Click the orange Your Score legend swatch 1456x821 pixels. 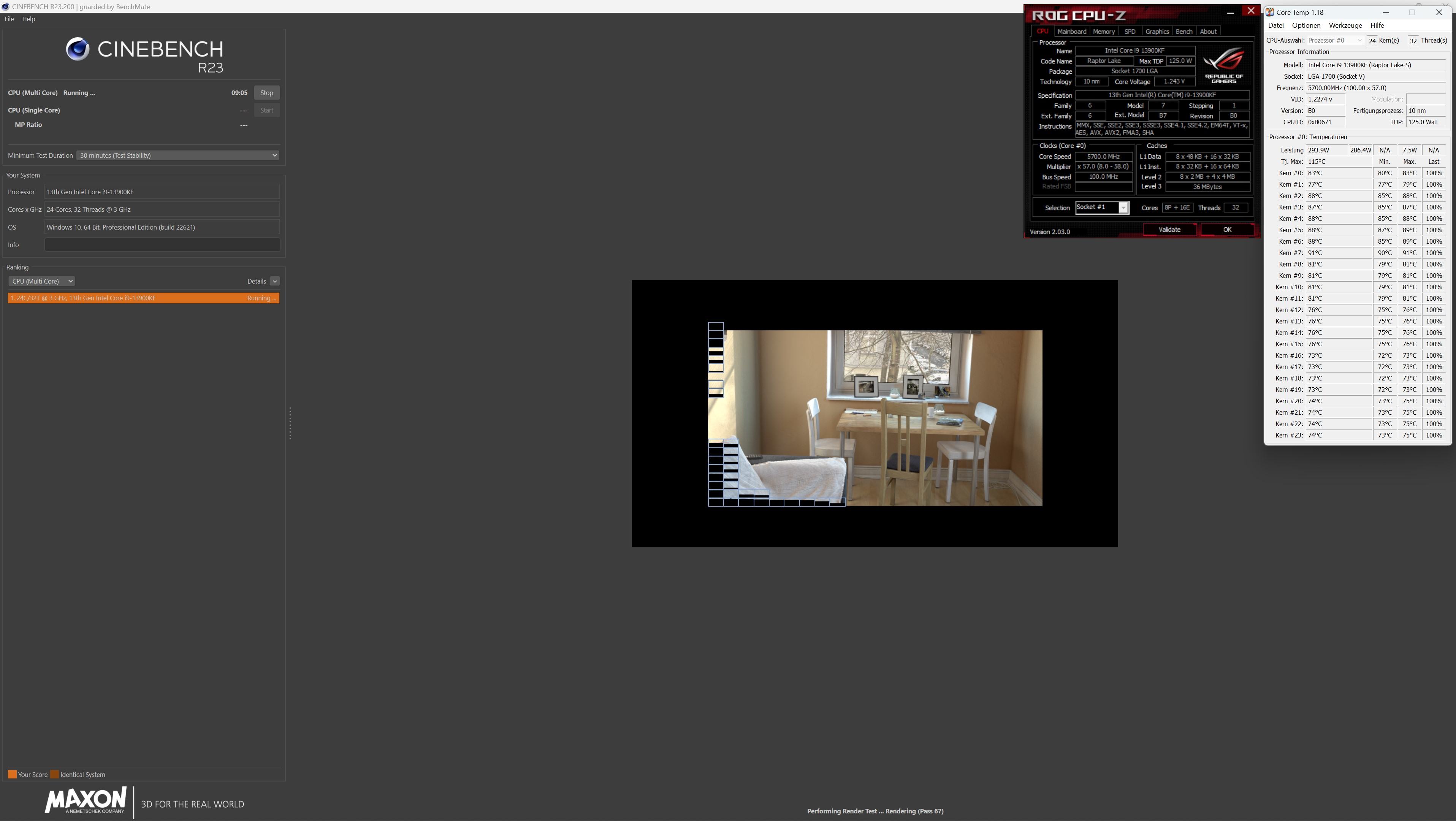(12, 774)
